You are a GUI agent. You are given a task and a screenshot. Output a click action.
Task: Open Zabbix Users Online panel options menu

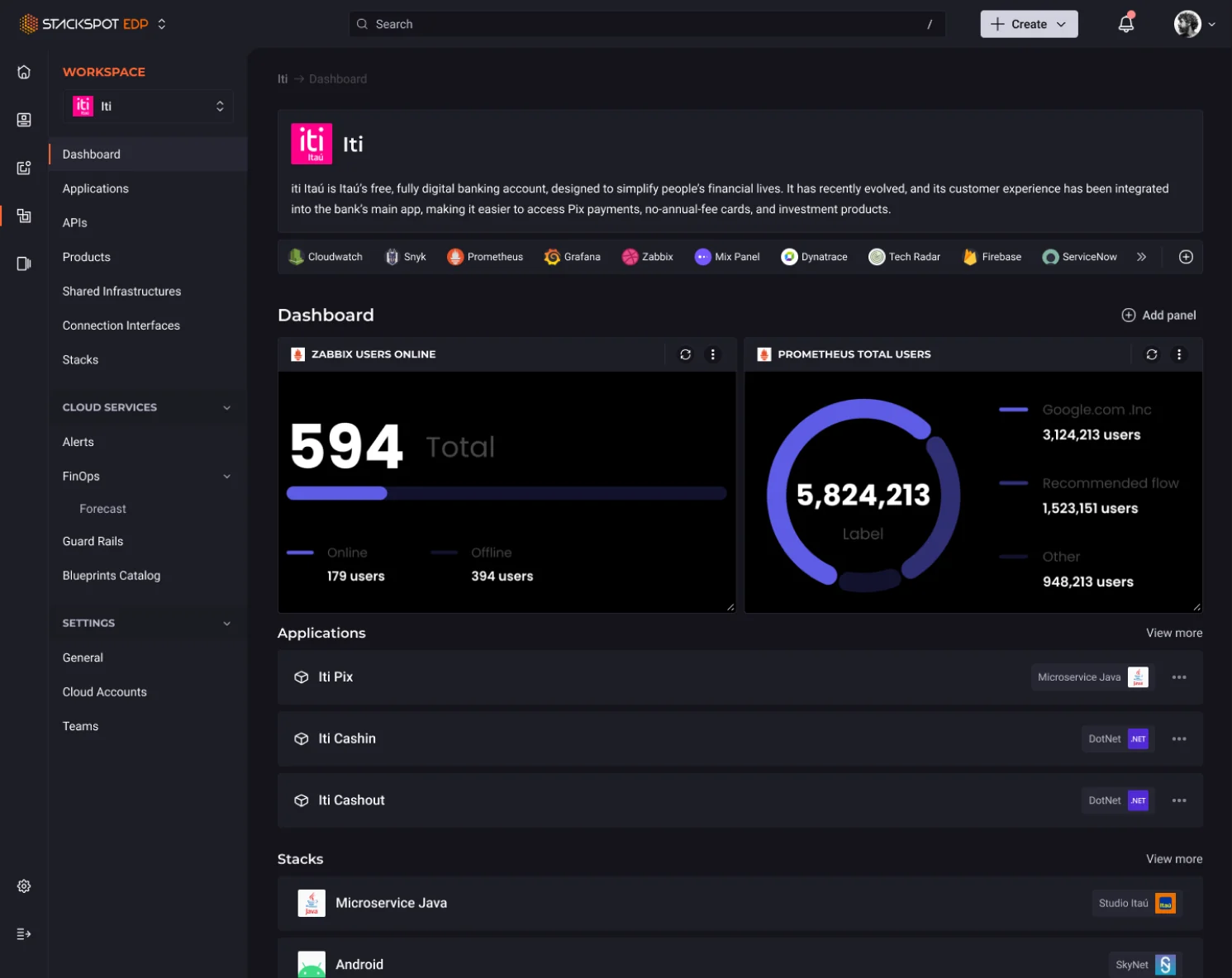pyautogui.click(x=712, y=354)
